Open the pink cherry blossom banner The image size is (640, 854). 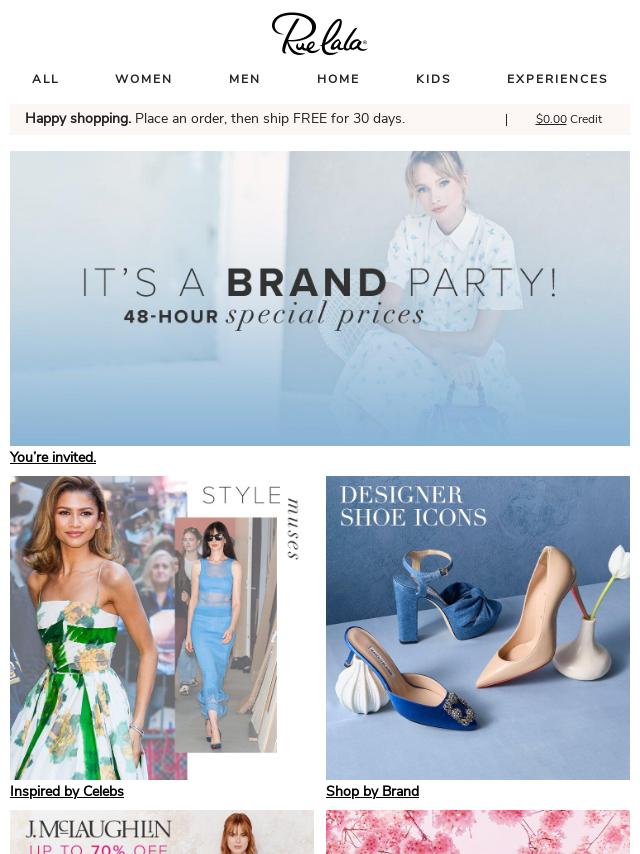click(x=478, y=832)
